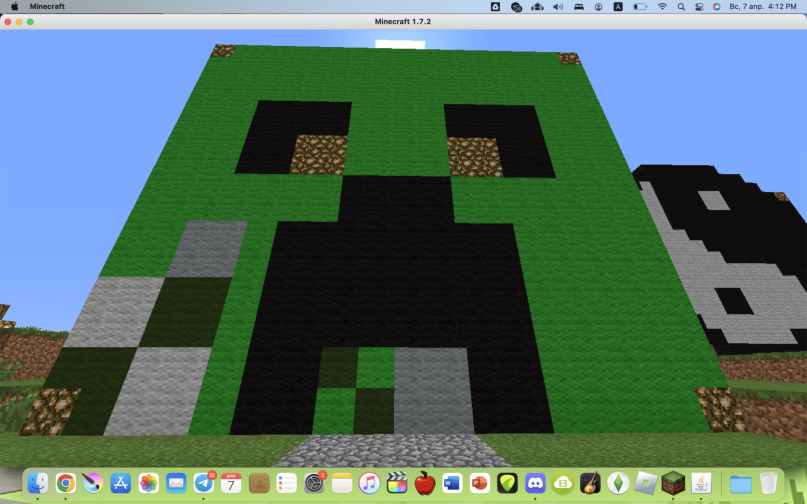Open the Downloads folder in dock
The image size is (807, 504).
coord(741,483)
